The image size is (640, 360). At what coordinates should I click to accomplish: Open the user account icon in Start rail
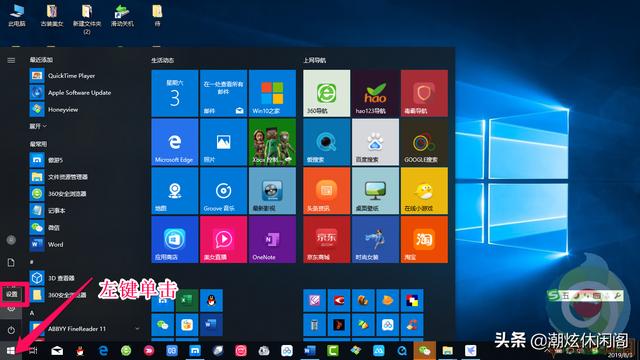(x=11, y=240)
